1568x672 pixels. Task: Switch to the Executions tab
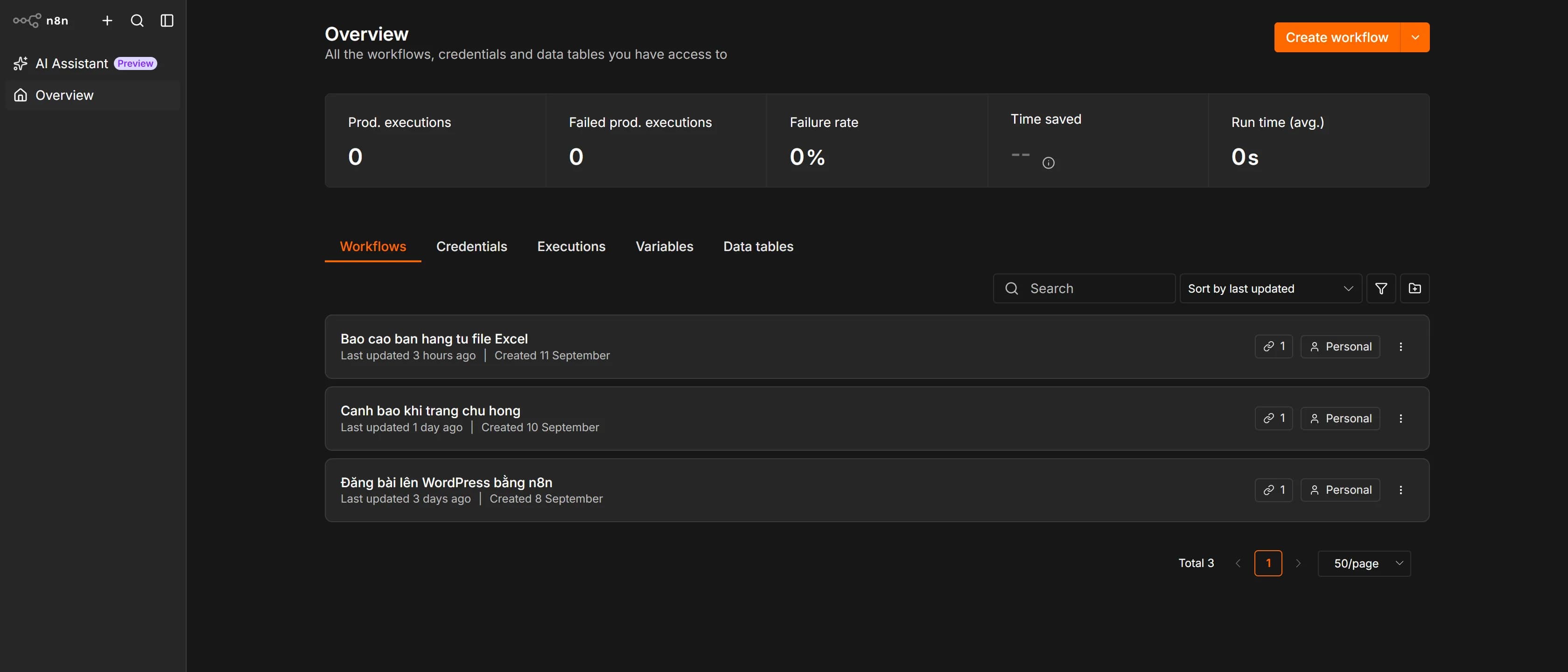(571, 246)
